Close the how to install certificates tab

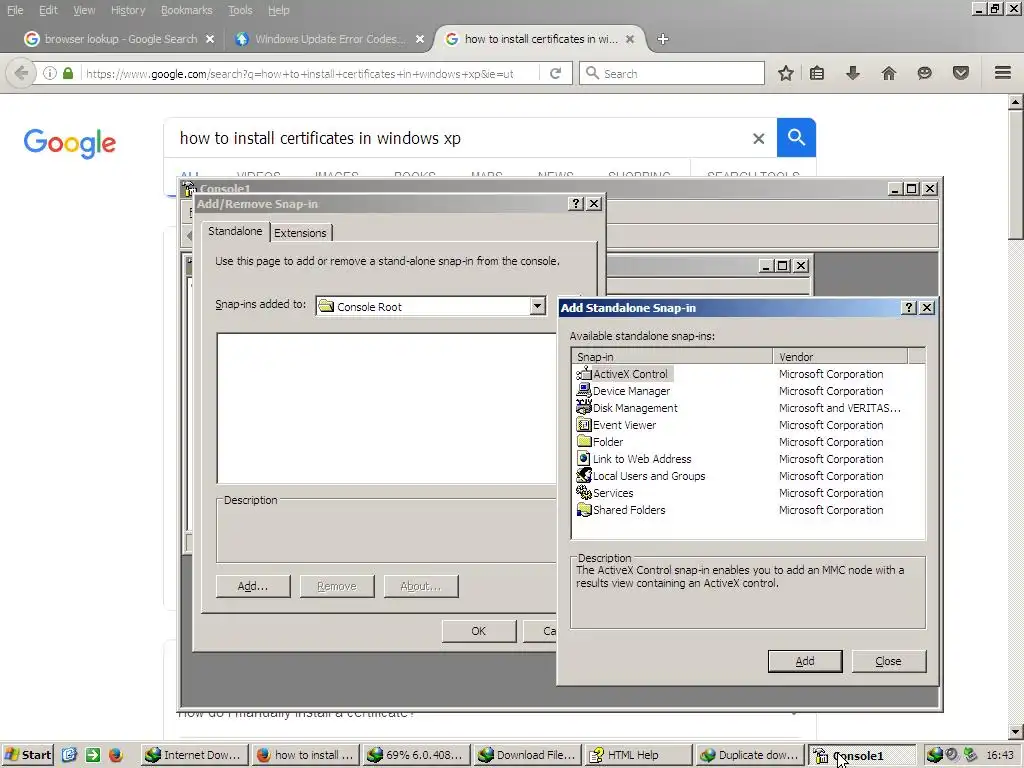click(x=630, y=39)
